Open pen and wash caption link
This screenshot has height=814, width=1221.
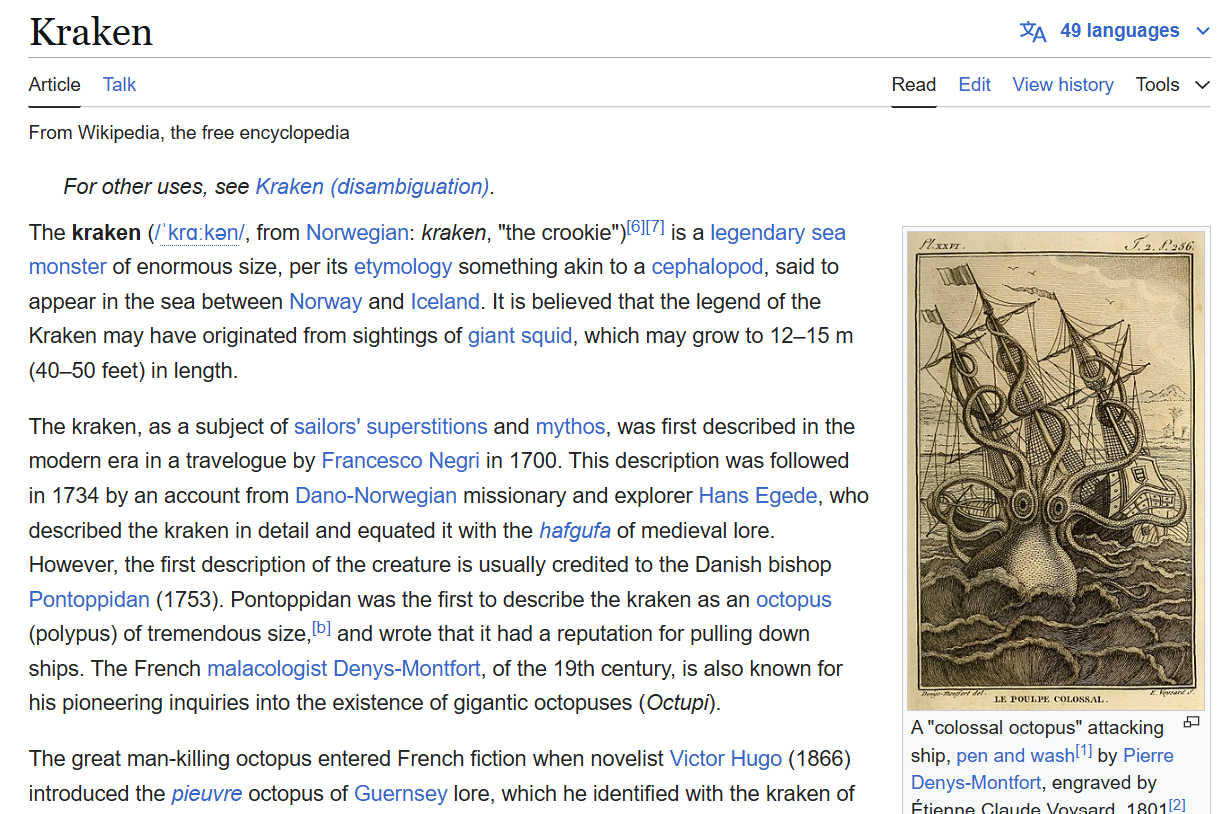(1015, 756)
